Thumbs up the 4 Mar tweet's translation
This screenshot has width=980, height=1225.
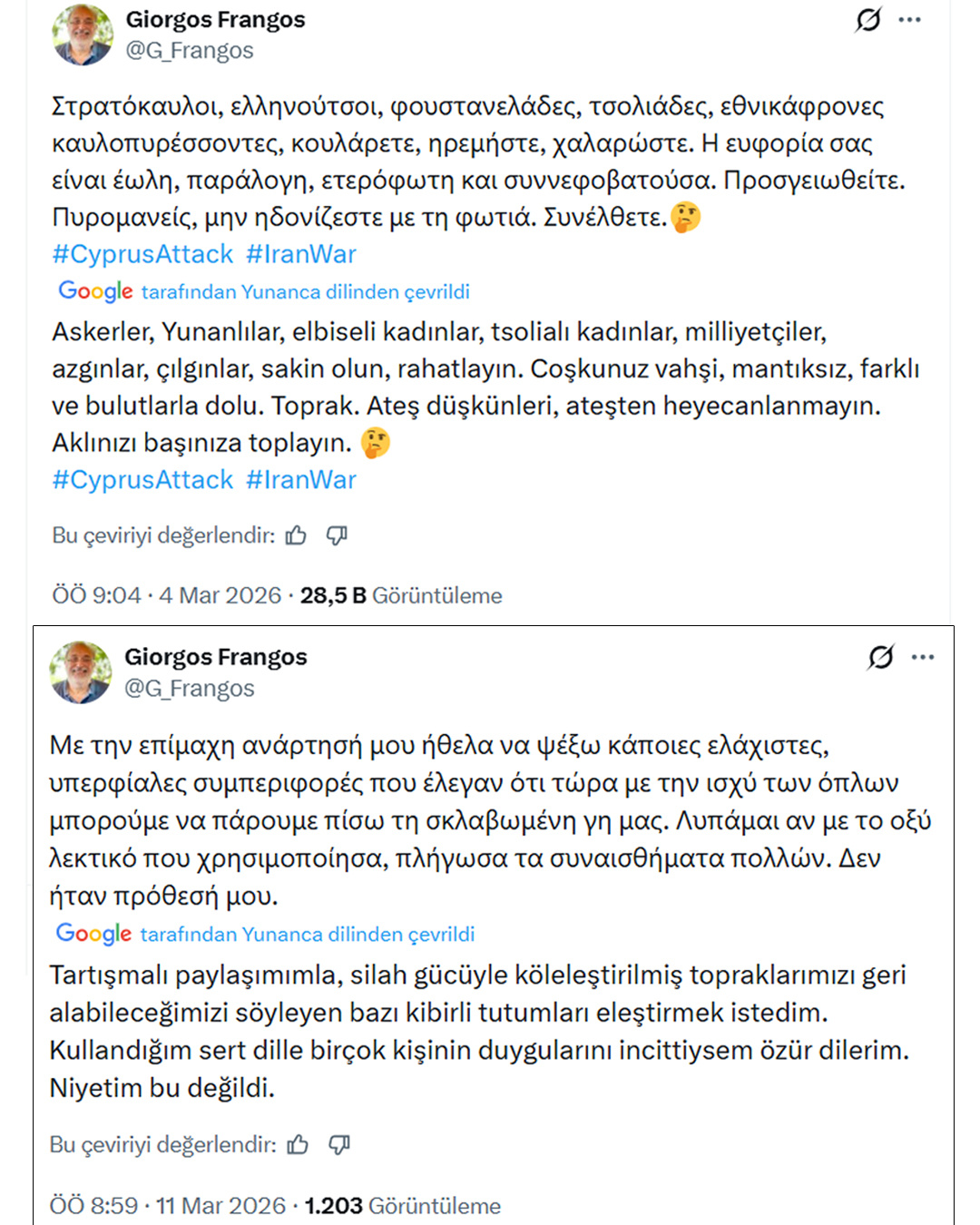pos(296,536)
